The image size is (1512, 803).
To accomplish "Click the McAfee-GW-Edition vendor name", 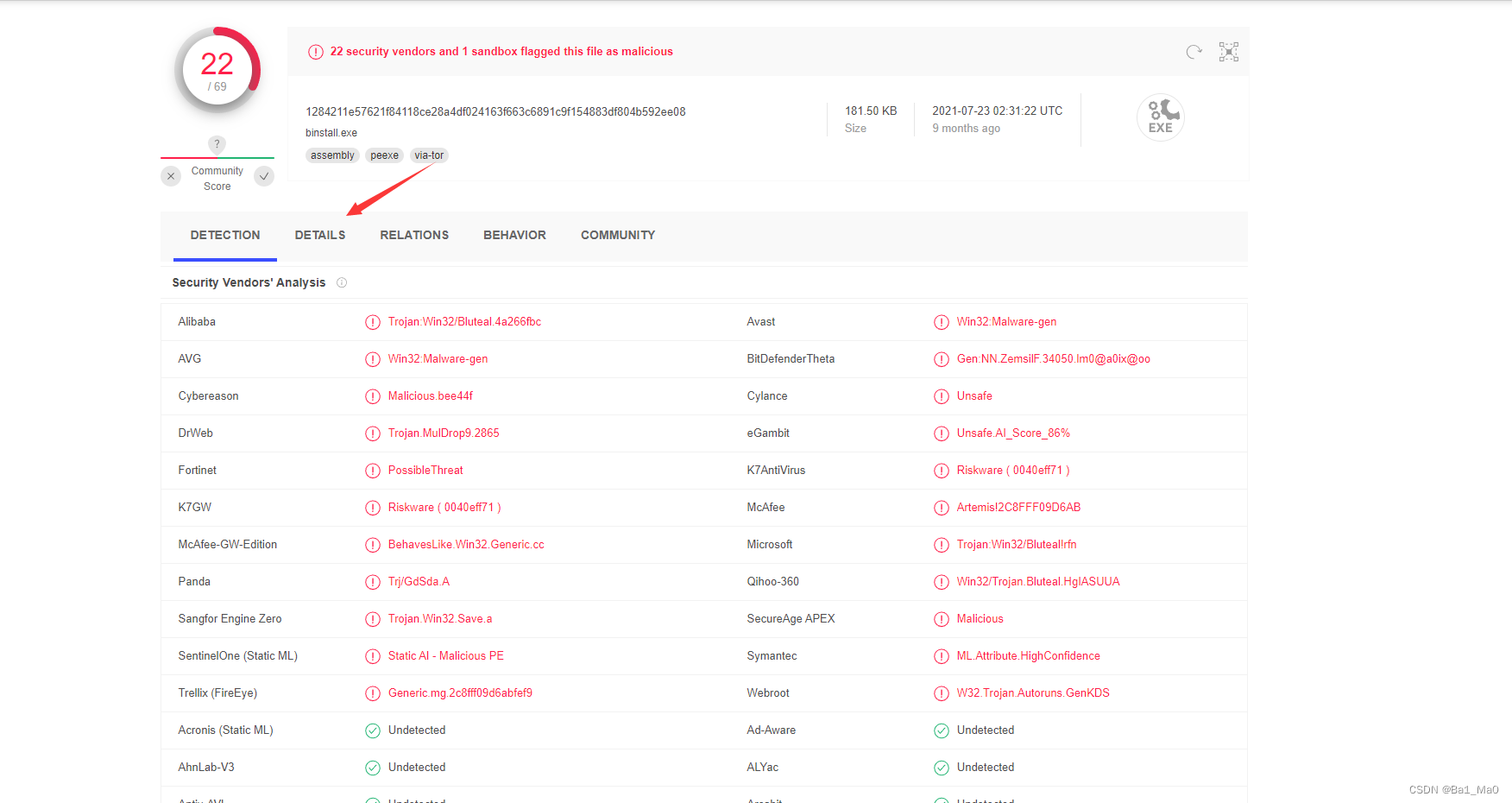I will [227, 544].
